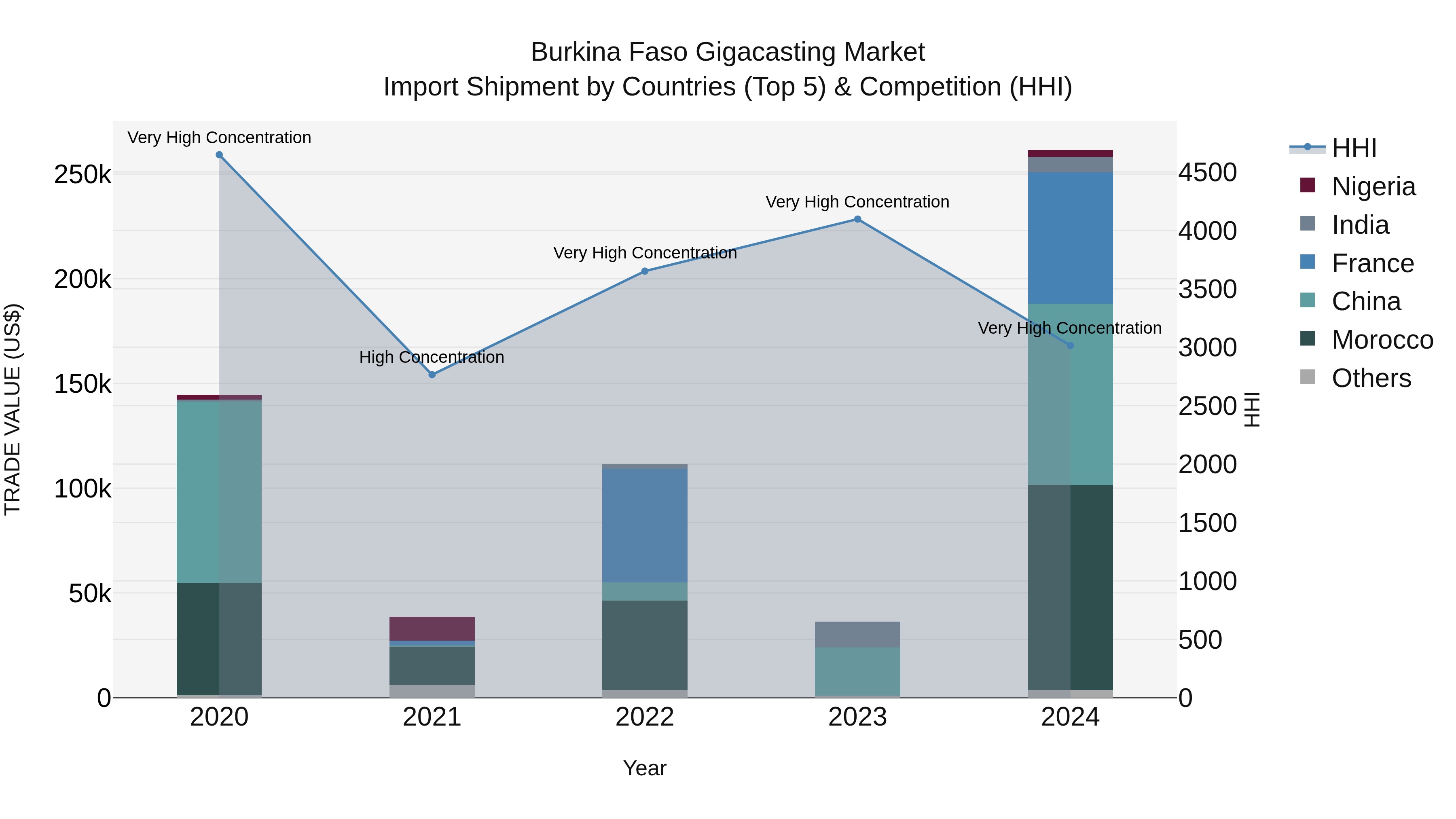Image resolution: width=1456 pixels, height=819 pixels.
Task: Click the 2023 India bar segment
Action: [857, 635]
